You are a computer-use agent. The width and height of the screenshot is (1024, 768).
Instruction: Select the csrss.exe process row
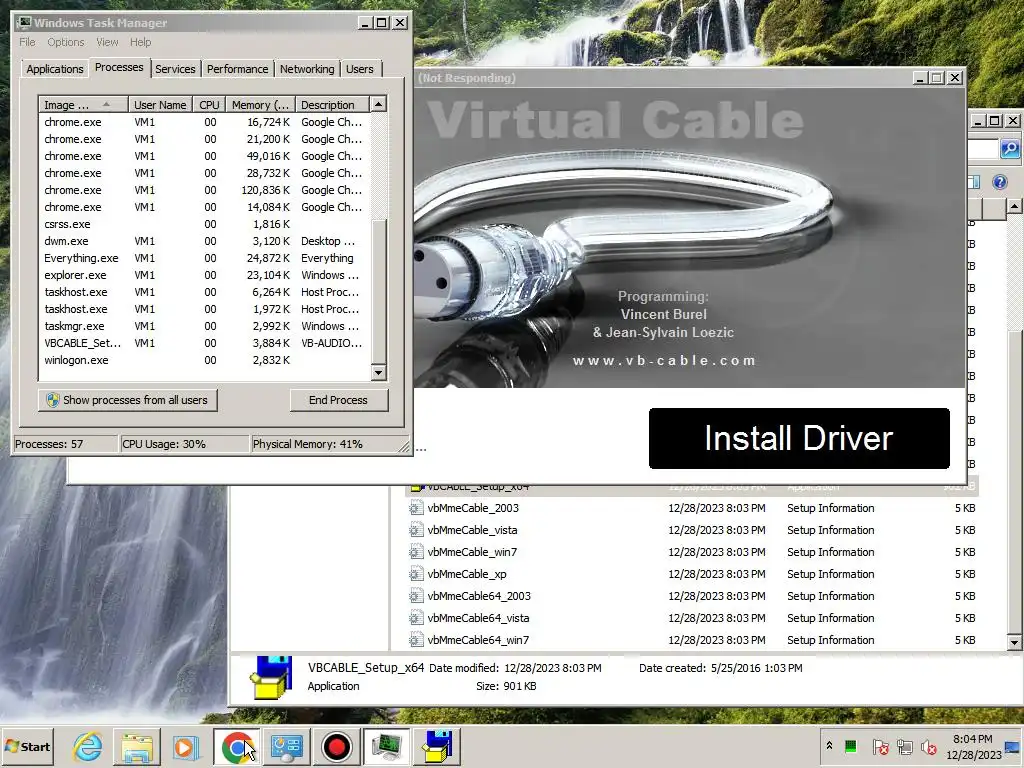(204, 224)
